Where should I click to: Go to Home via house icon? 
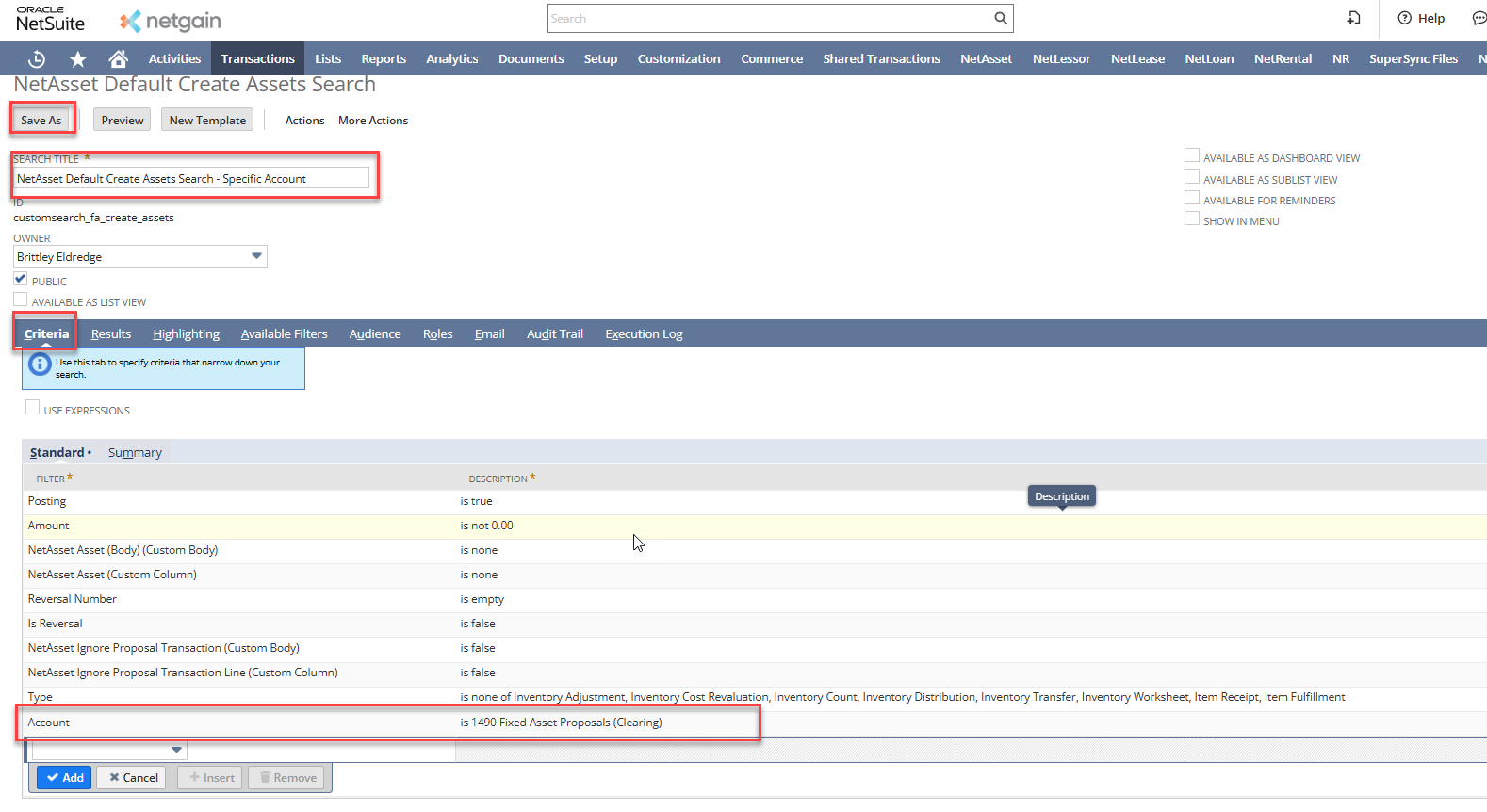coord(118,58)
